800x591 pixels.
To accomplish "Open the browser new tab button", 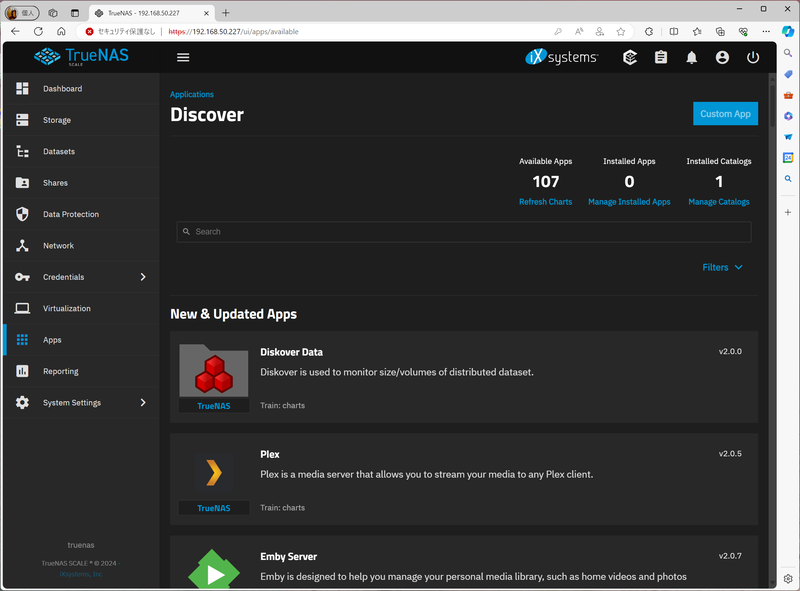I will coord(226,13).
